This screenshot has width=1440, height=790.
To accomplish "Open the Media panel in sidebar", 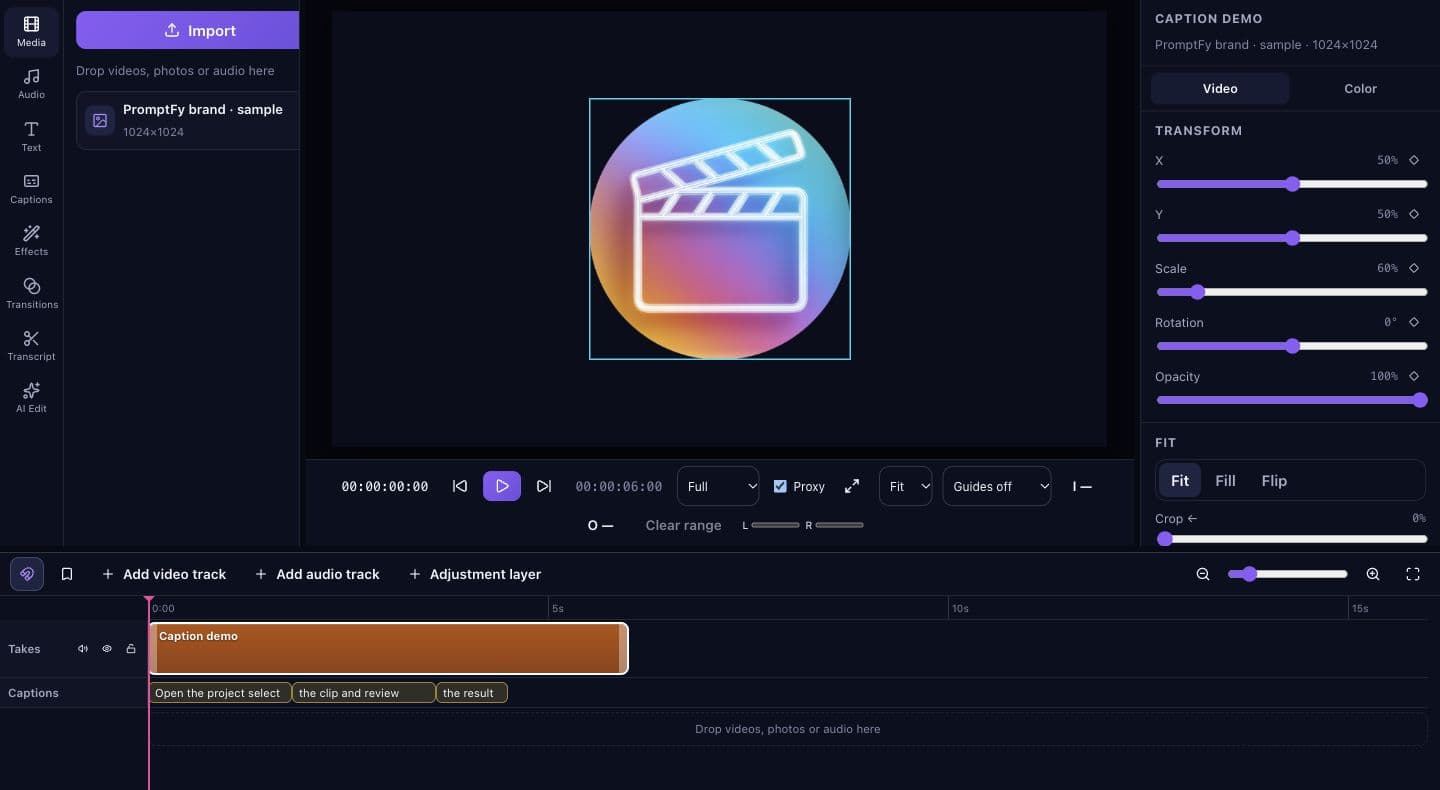I will [x=31, y=32].
